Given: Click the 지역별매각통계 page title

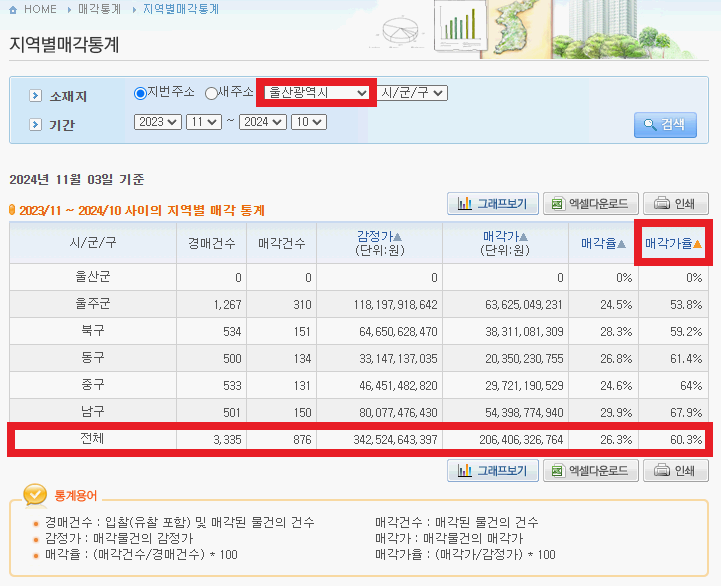Looking at the screenshot, I should [64, 45].
